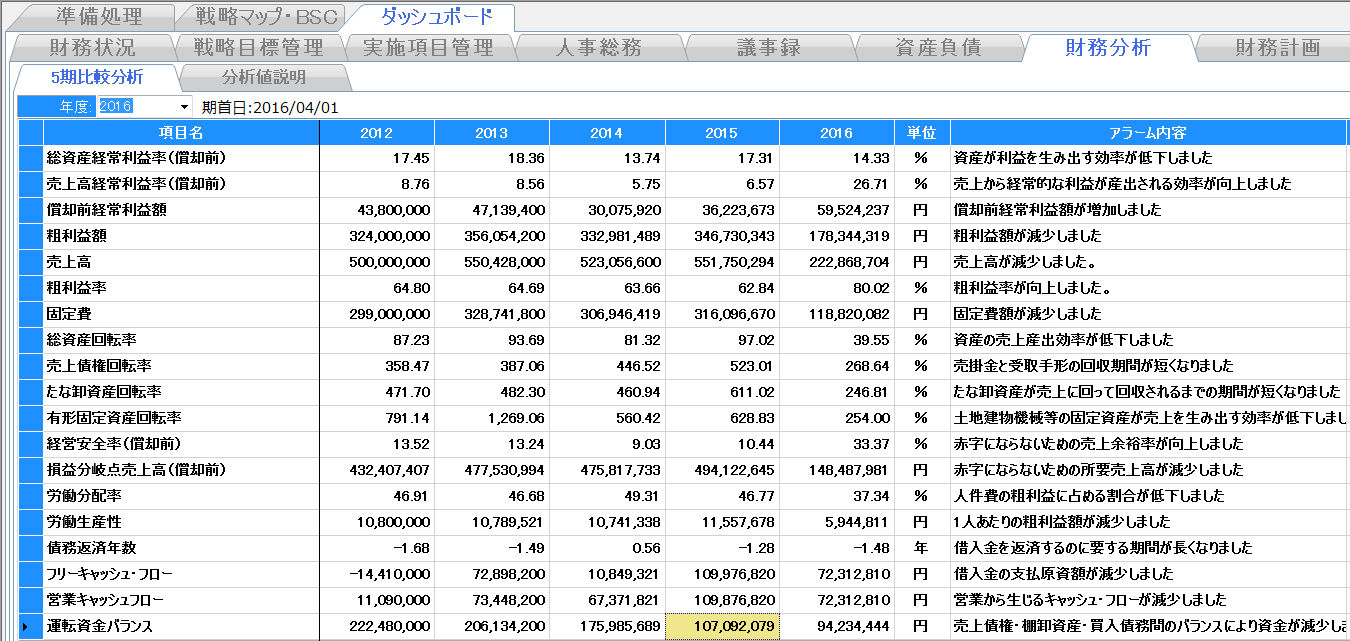Click the row selector arrow for 運転資金バランス
The image size is (1350, 641).
pyautogui.click(x=30, y=627)
